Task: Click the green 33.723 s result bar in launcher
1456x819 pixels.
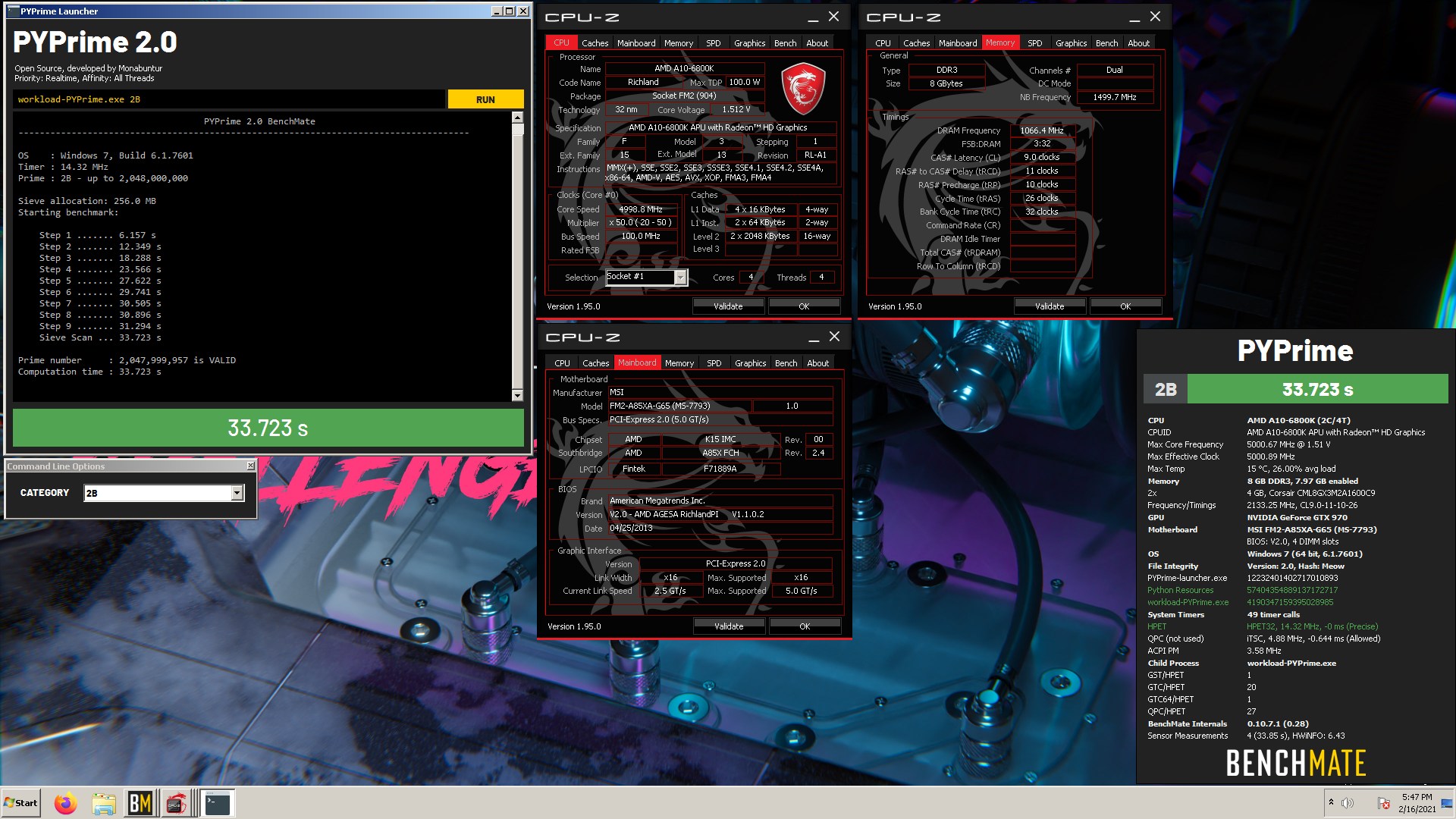Action: pyautogui.click(x=268, y=428)
